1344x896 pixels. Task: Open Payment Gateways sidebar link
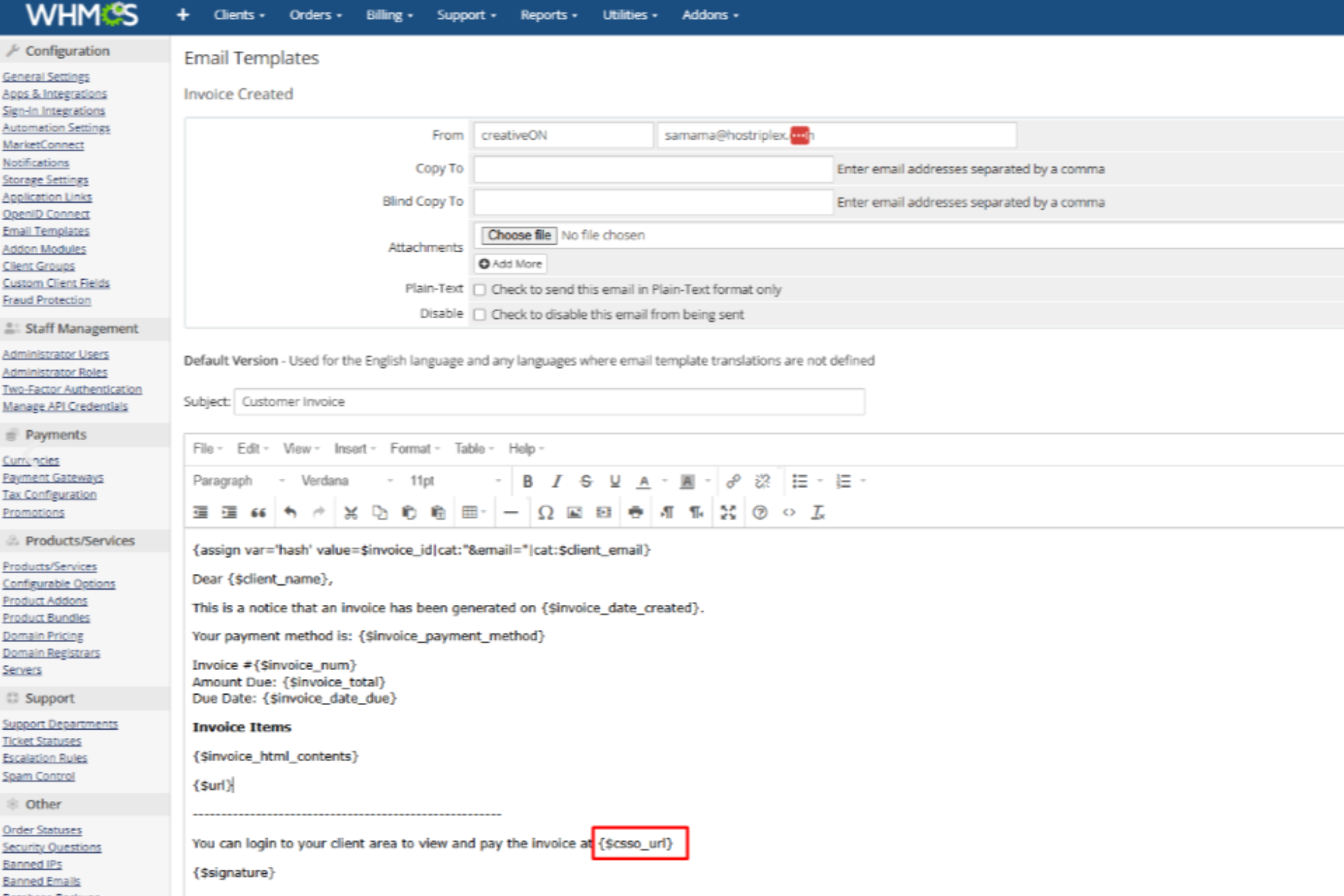coord(53,478)
